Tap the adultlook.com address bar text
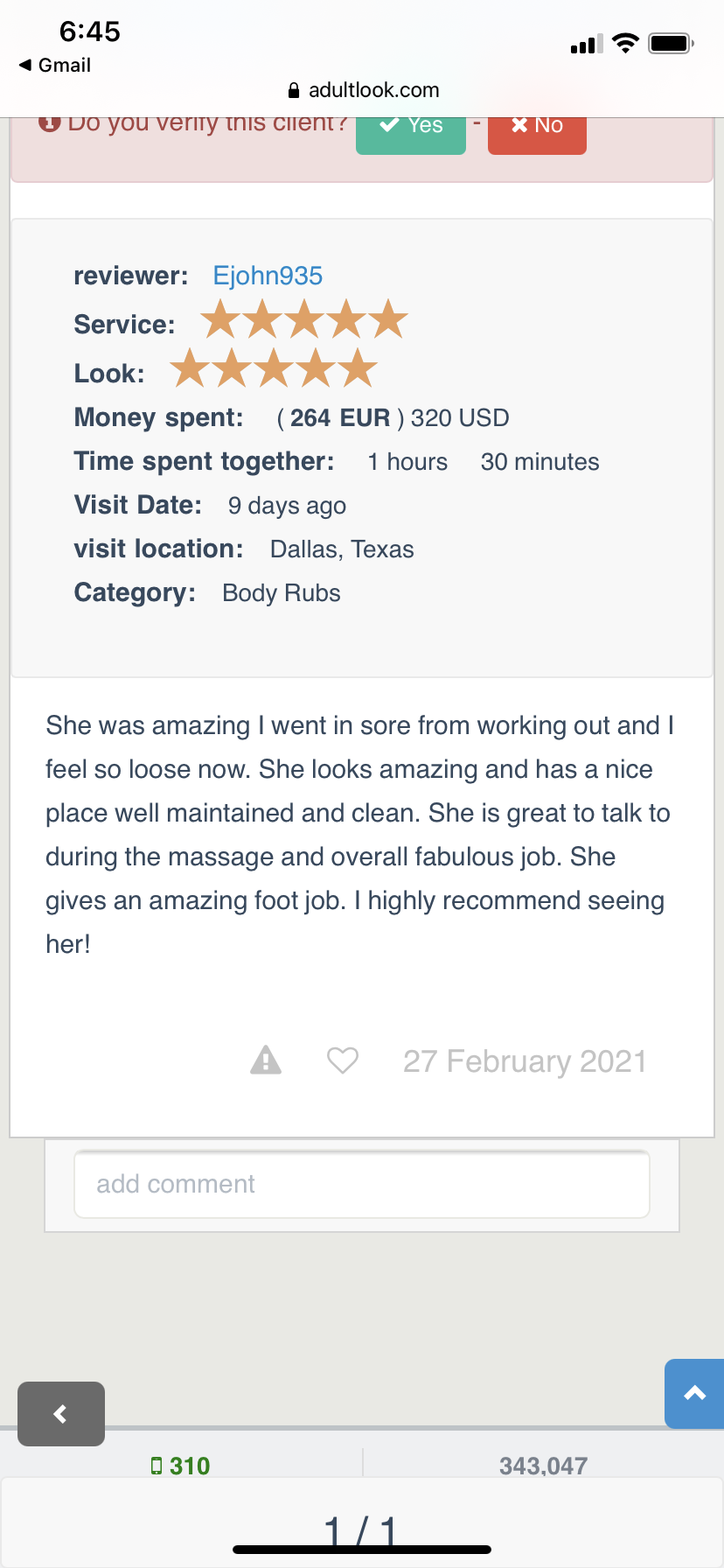Image resolution: width=724 pixels, height=1568 pixels. pyautogui.click(x=373, y=90)
